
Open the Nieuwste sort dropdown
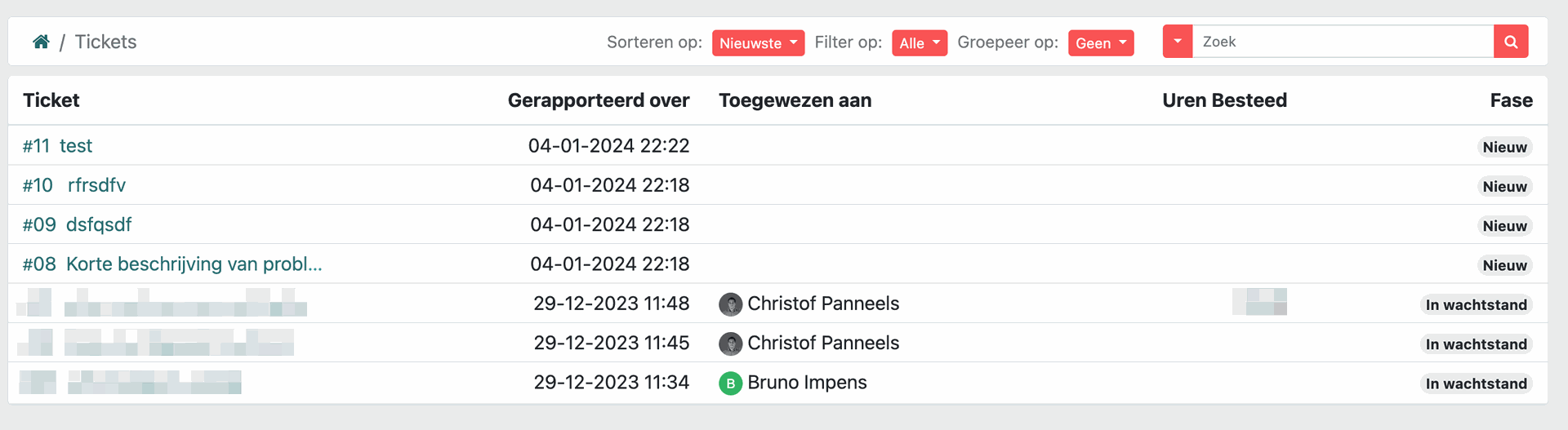(758, 43)
